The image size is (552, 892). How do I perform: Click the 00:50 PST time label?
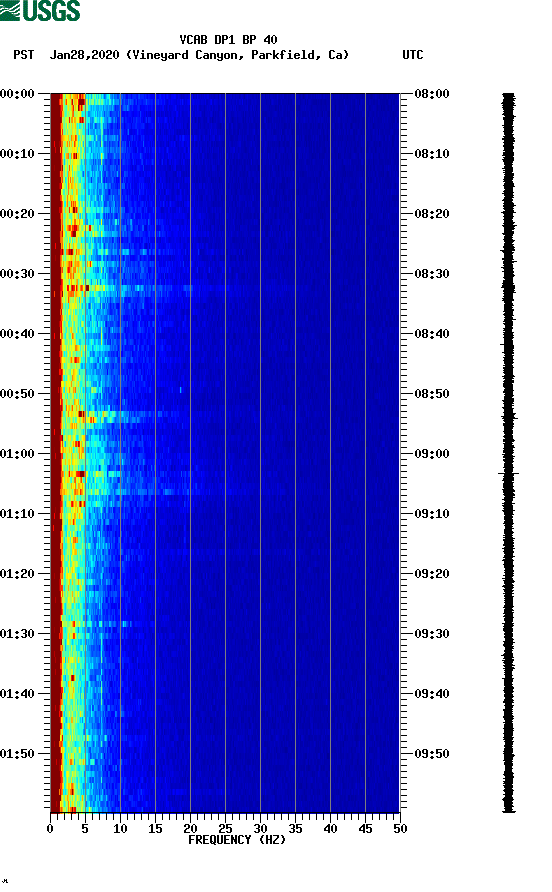tap(17, 394)
